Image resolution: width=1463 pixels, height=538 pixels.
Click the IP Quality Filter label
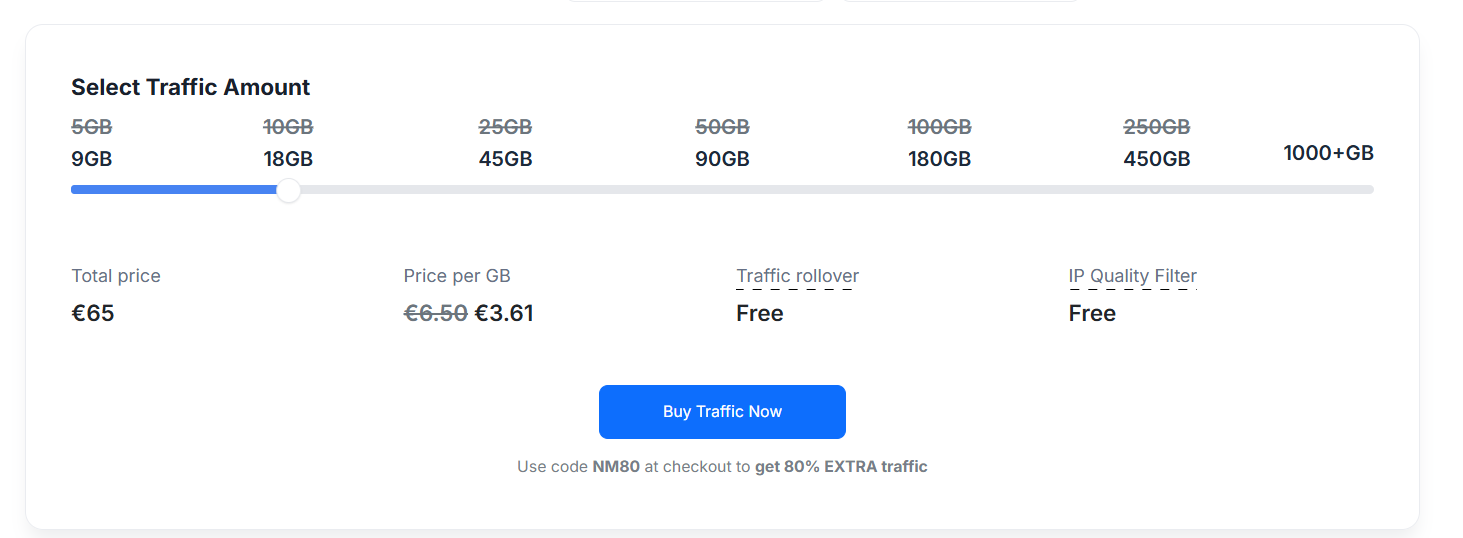1132,276
